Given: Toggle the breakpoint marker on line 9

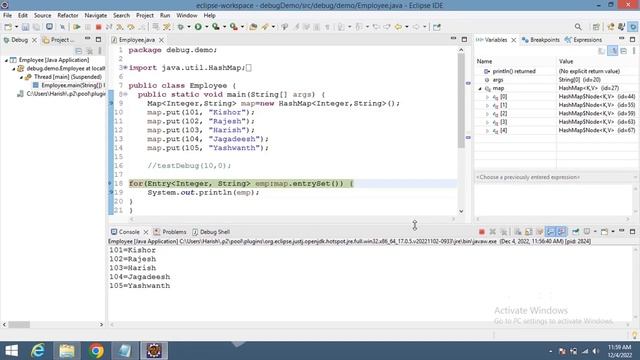Looking at the screenshot, I should pyautogui.click(x=111, y=103).
